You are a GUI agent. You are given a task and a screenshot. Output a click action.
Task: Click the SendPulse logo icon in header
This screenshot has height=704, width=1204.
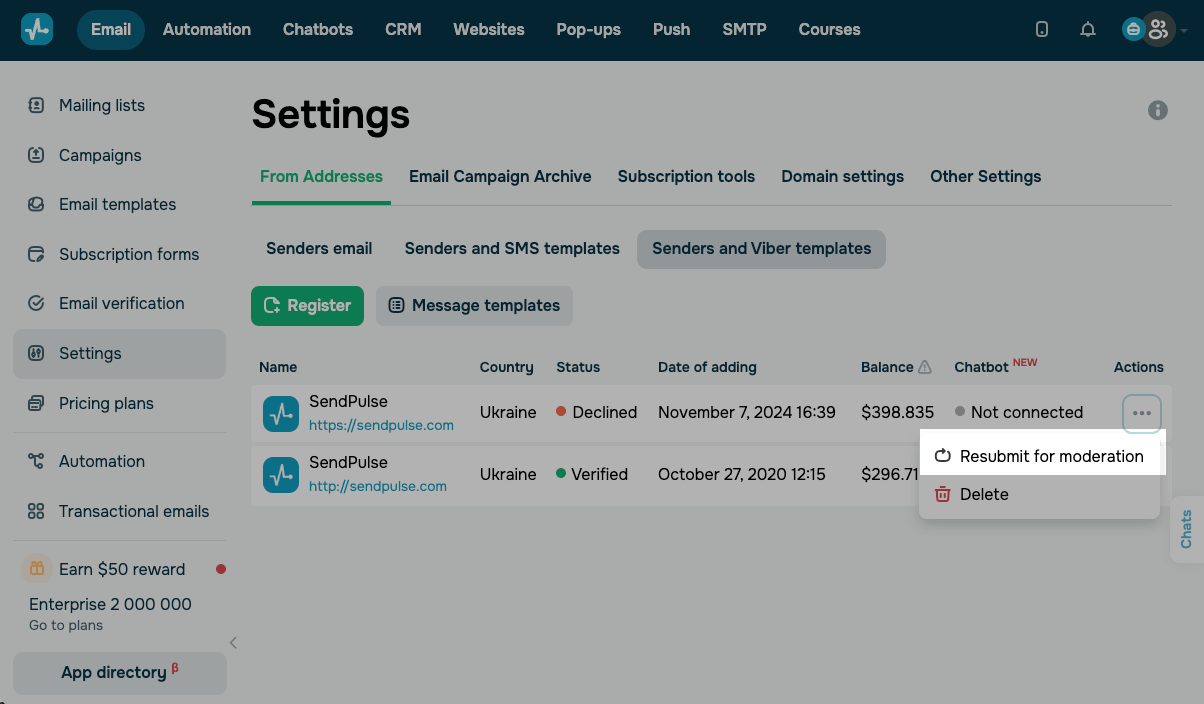click(37, 30)
